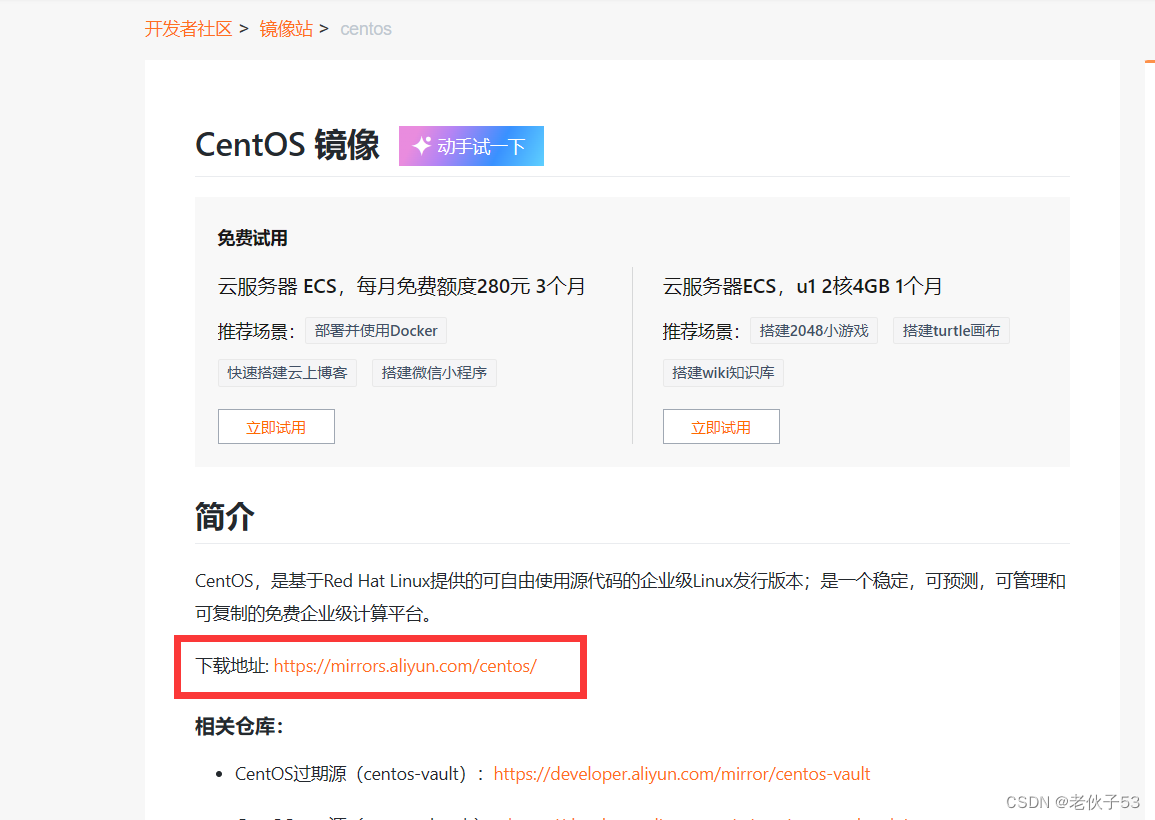Select the centos breadcrumb item
This screenshot has height=820, width=1155.
coord(365,29)
